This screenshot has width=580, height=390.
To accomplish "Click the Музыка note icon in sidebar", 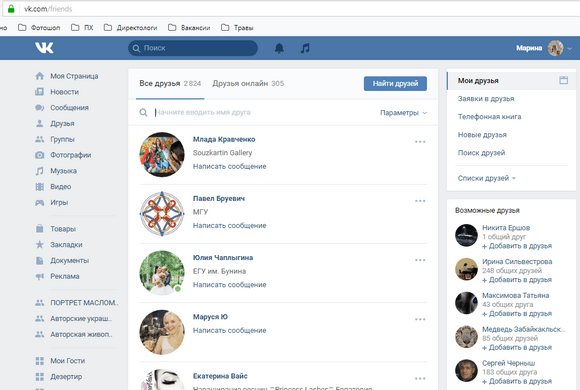I will (x=40, y=171).
